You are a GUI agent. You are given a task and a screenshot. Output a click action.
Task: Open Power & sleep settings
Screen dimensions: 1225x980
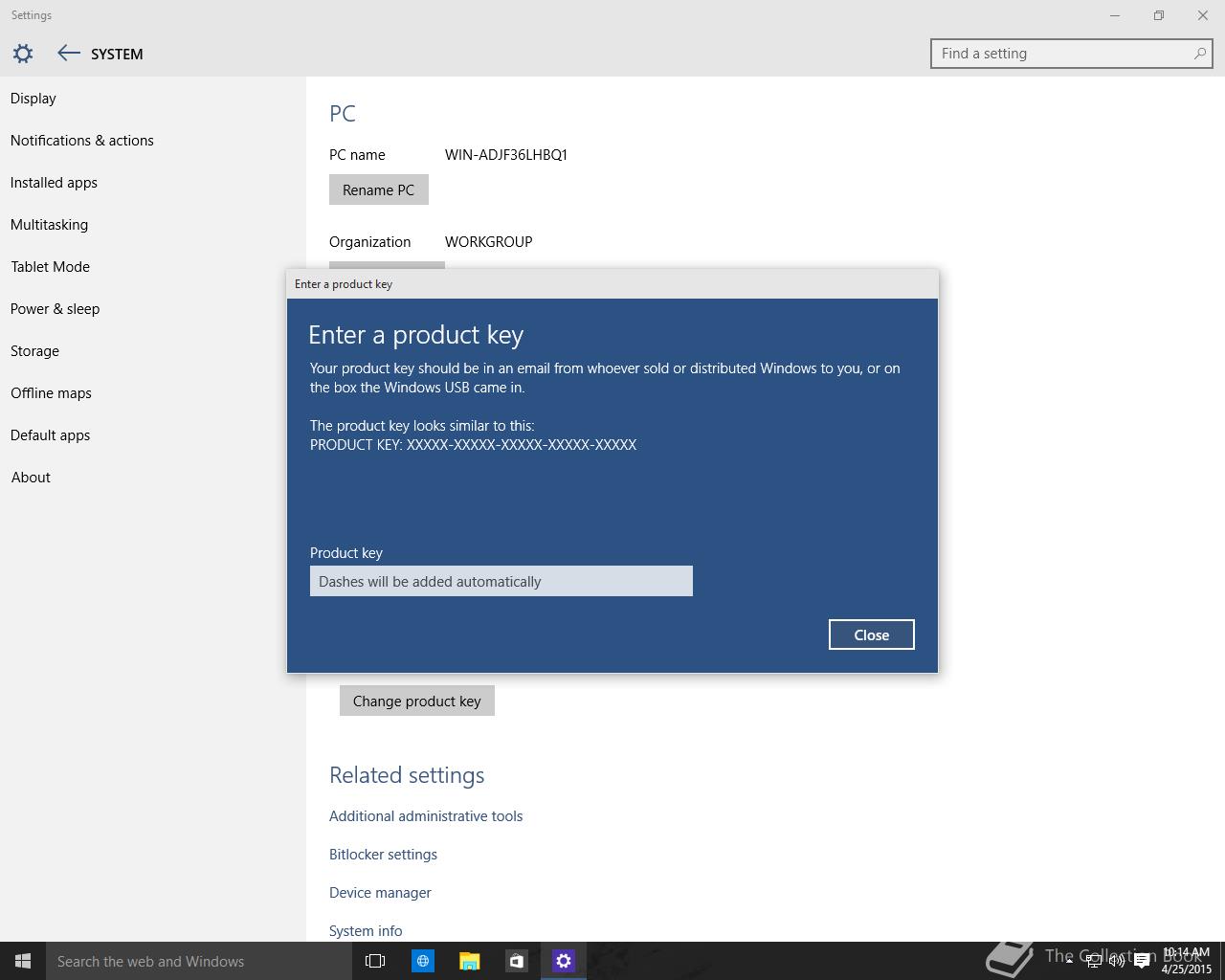coord(153,309)
